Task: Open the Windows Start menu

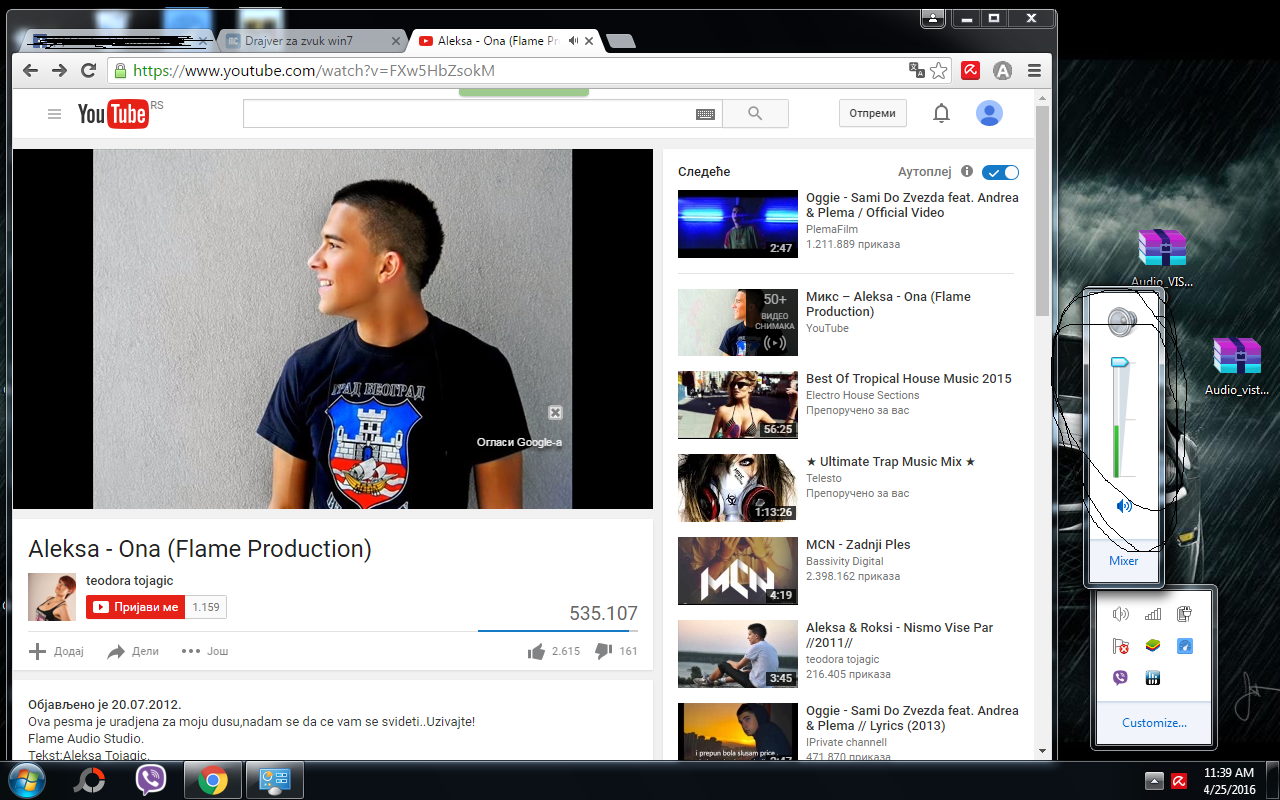Action: (28, 779)
